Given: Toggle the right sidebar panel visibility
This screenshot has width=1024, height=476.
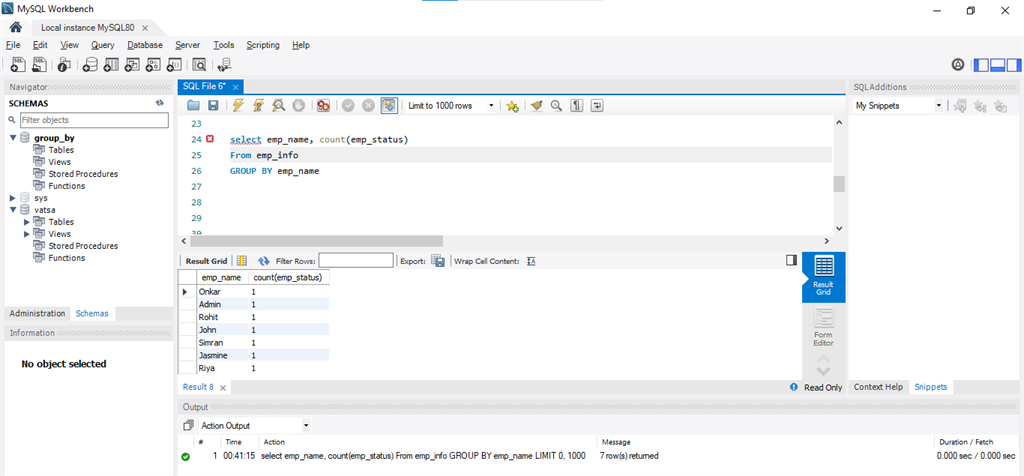Looking at the screenshot, I should [x=1013, y=65].
